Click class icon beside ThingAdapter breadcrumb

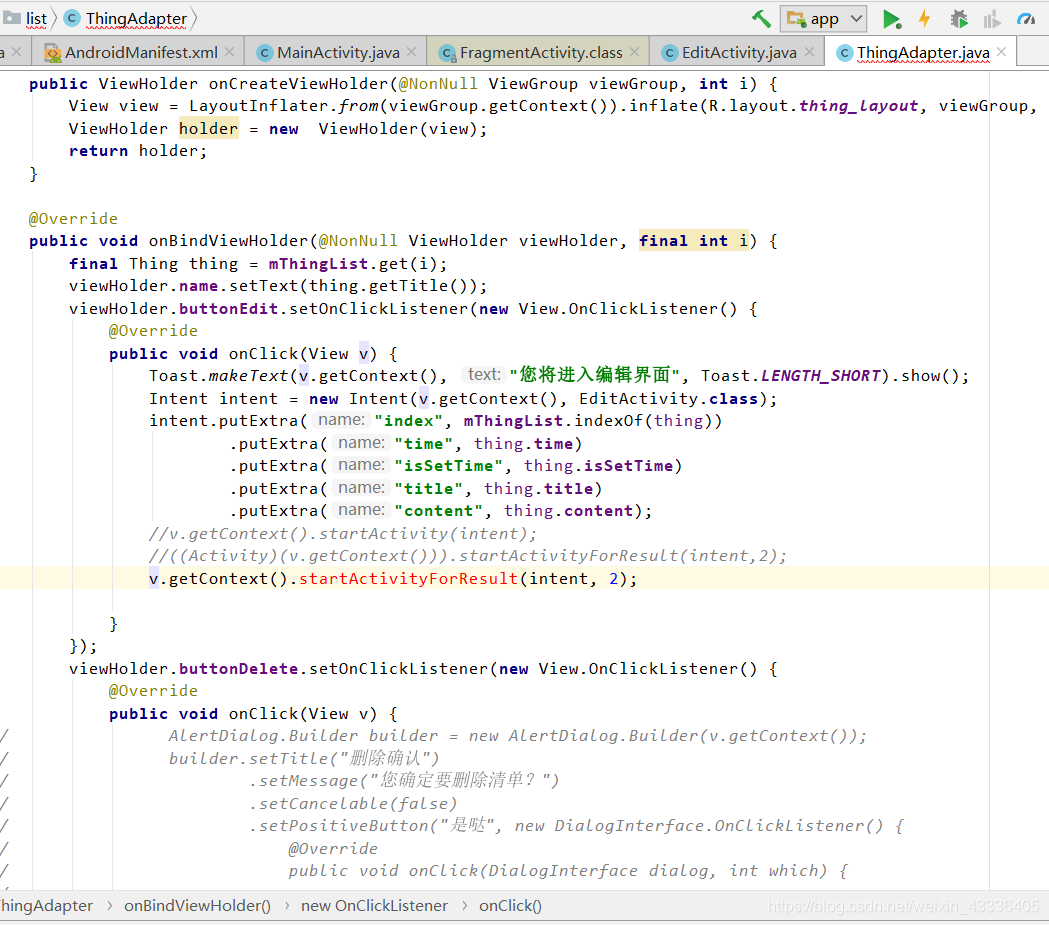tap(72, 18)
